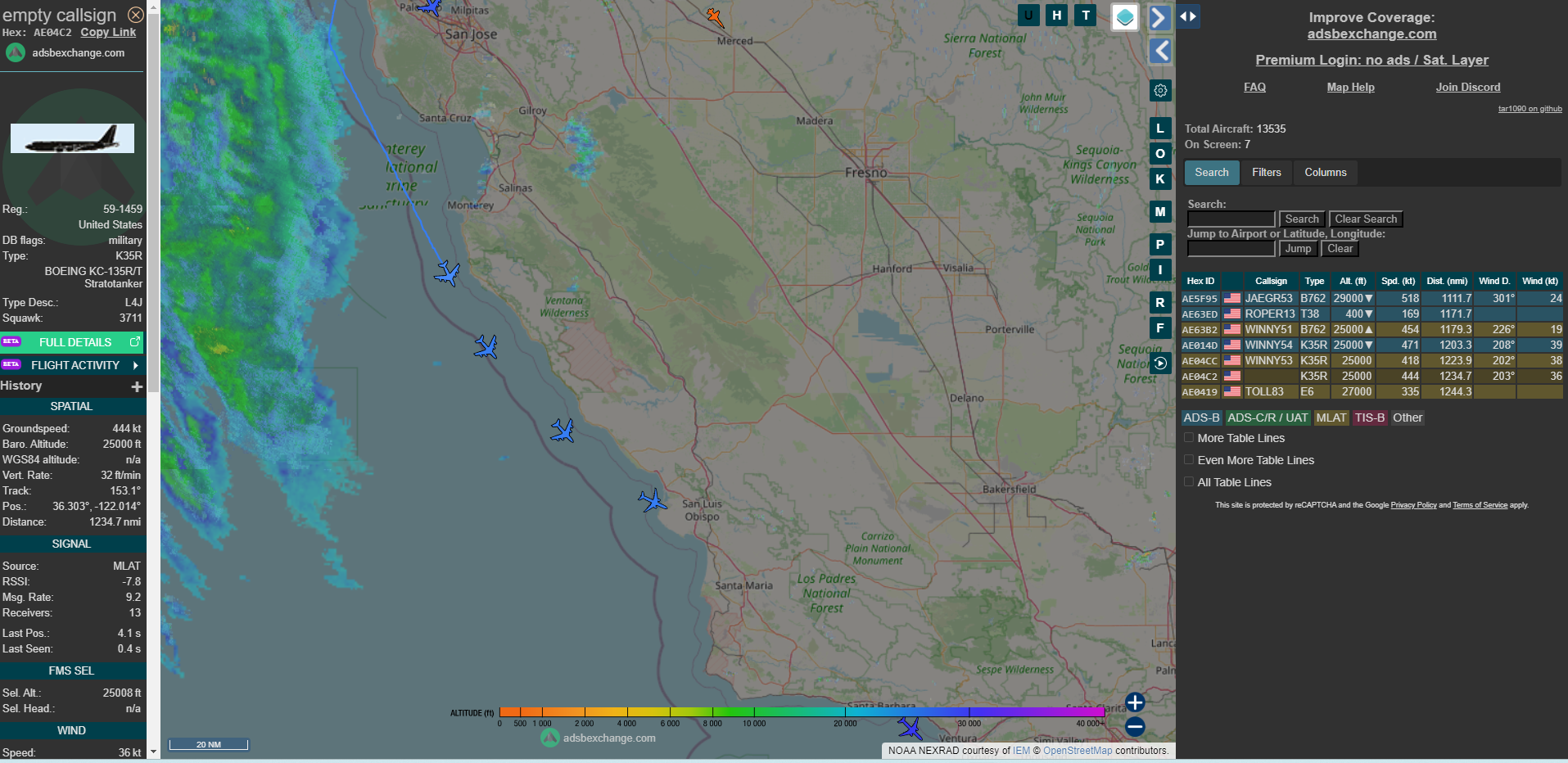Click the double-arrow sidebar toggle icon
This screenshot has height=763, width=1568.
click(x=1188, y=16)
